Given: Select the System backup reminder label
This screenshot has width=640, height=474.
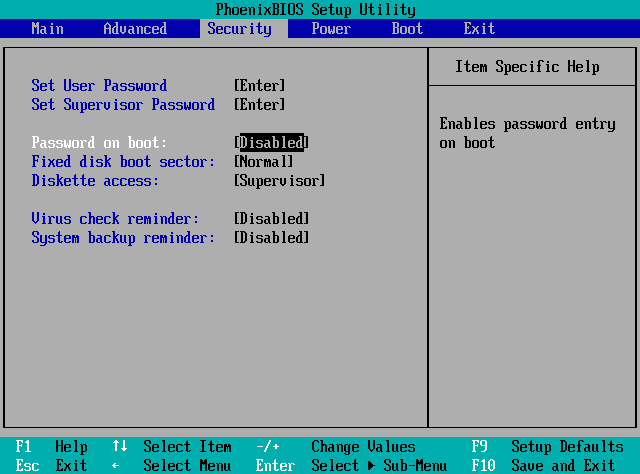Looking at the screenshot, I should (x=123, y=238).
